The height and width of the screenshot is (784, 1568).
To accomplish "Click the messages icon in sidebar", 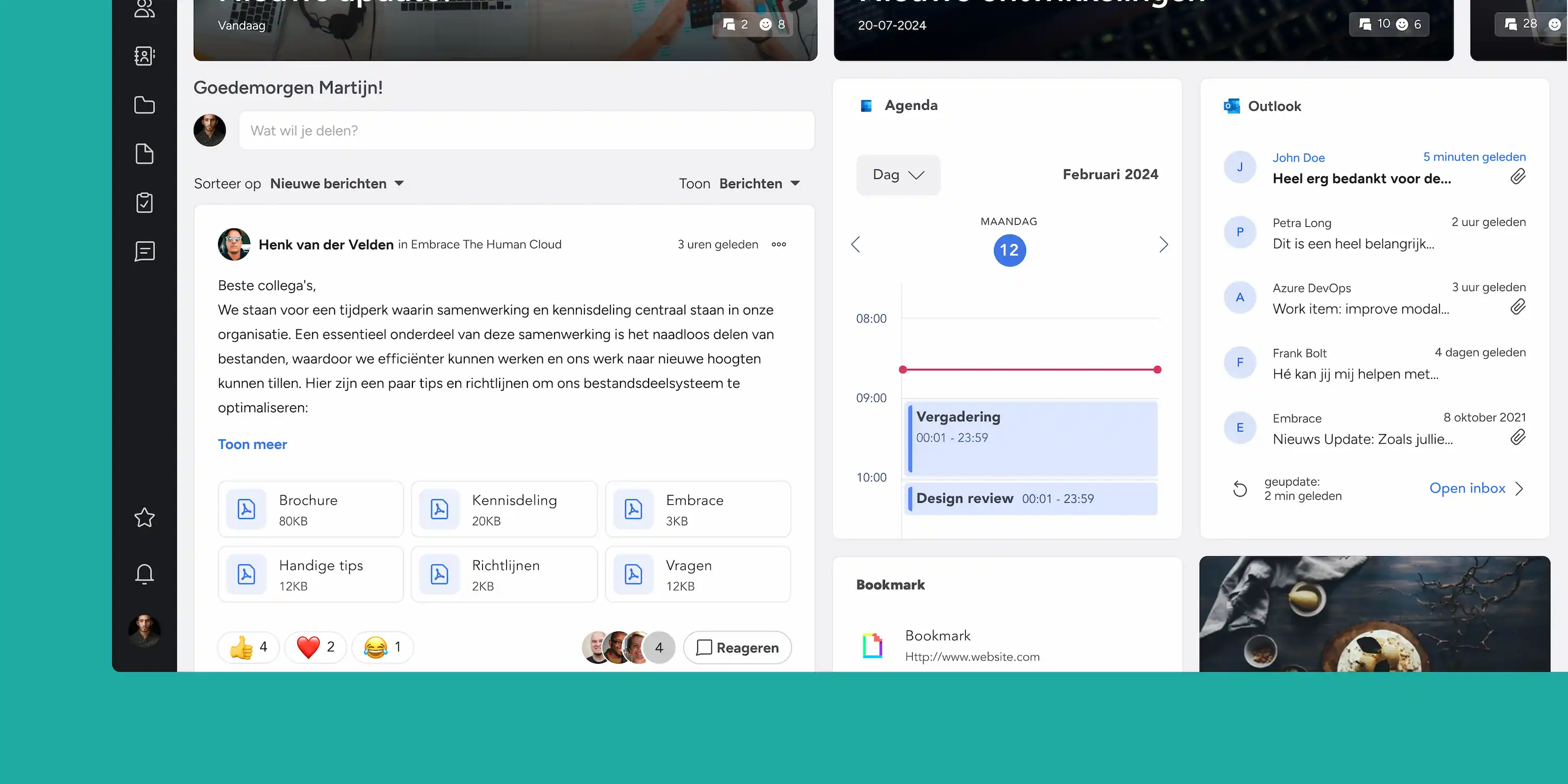I will pyautogui.click(x=144, y=251).
